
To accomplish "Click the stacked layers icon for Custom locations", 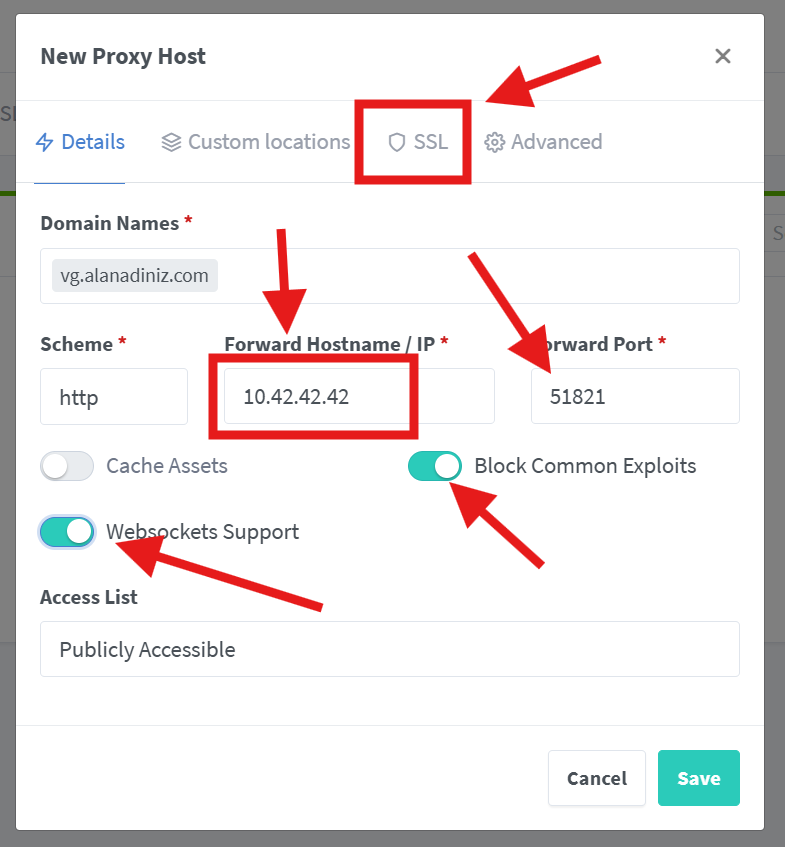I will pos(171,142).
